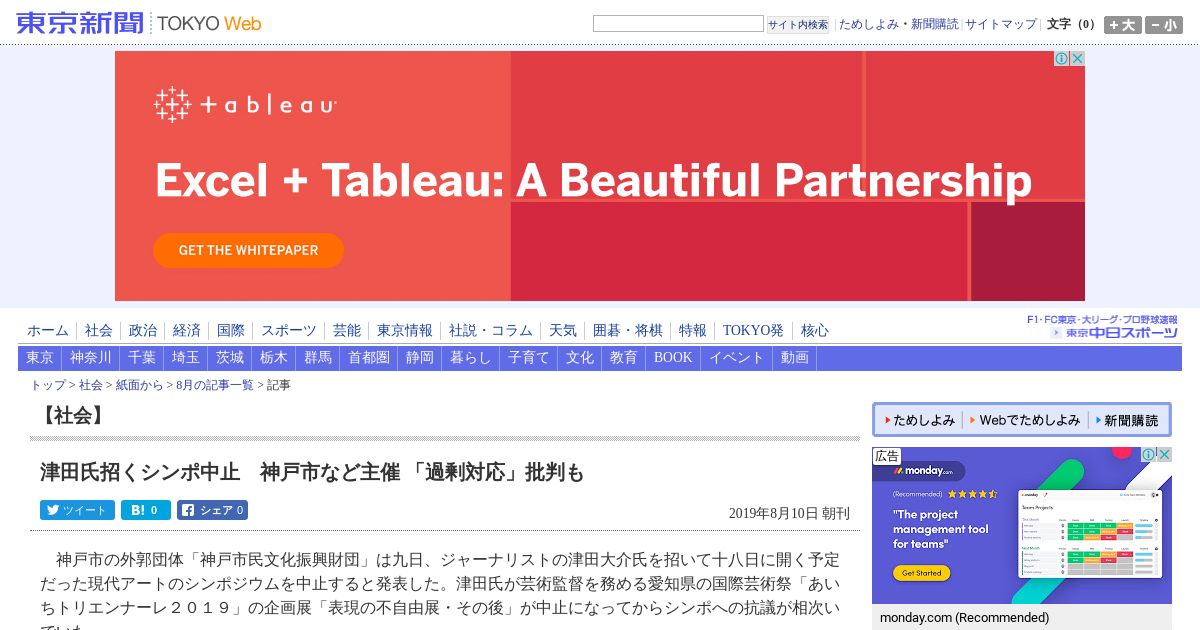This screenshot has height=630, width=1200.
Task: Select 栃木 regional tab
Action: 274,358
